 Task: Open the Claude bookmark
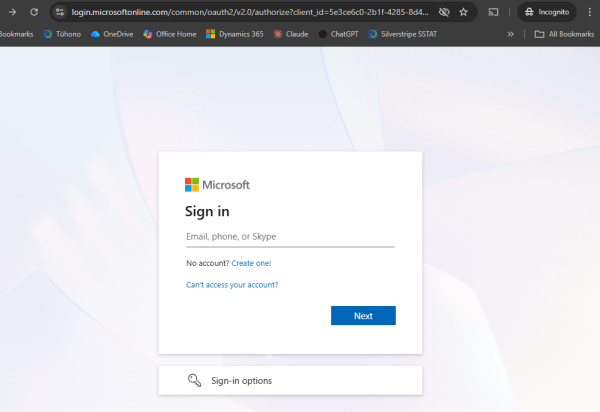(290, 34)
